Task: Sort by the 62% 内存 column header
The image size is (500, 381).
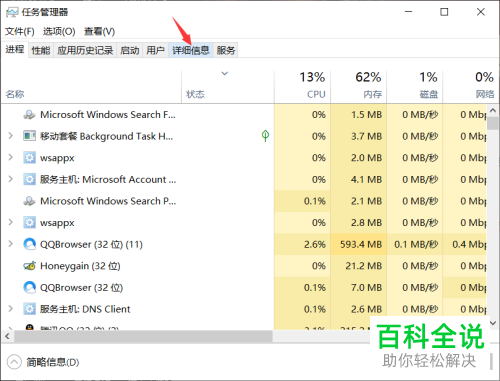Action: 359,87
